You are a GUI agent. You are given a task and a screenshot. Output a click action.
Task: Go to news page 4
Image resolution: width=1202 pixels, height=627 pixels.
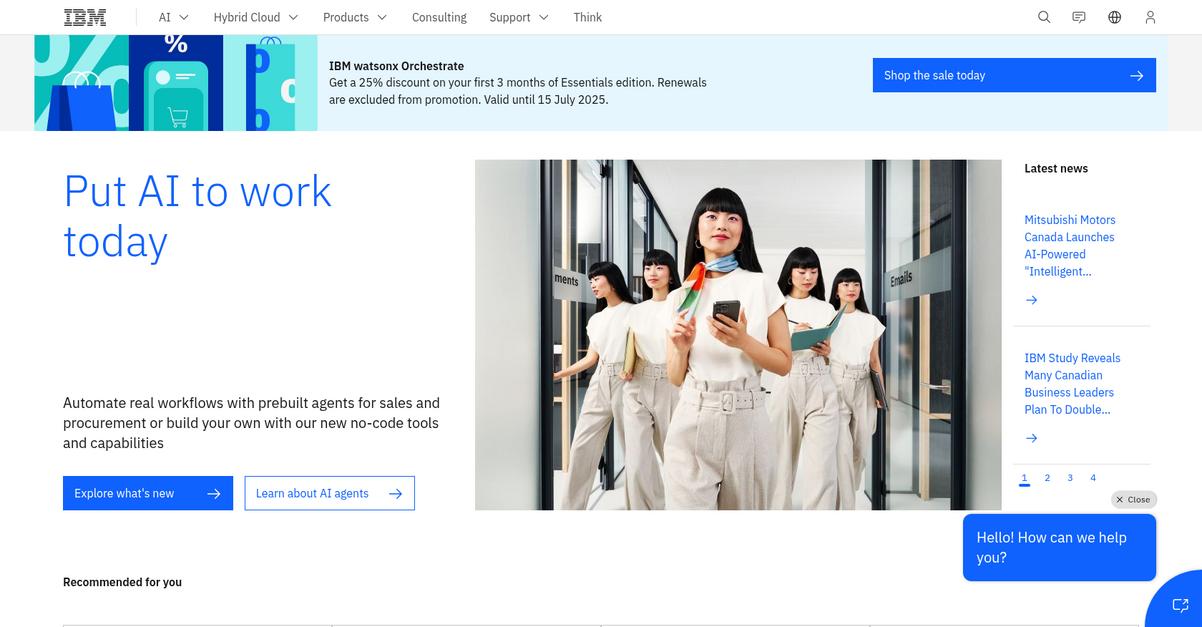pos(1093,478)
